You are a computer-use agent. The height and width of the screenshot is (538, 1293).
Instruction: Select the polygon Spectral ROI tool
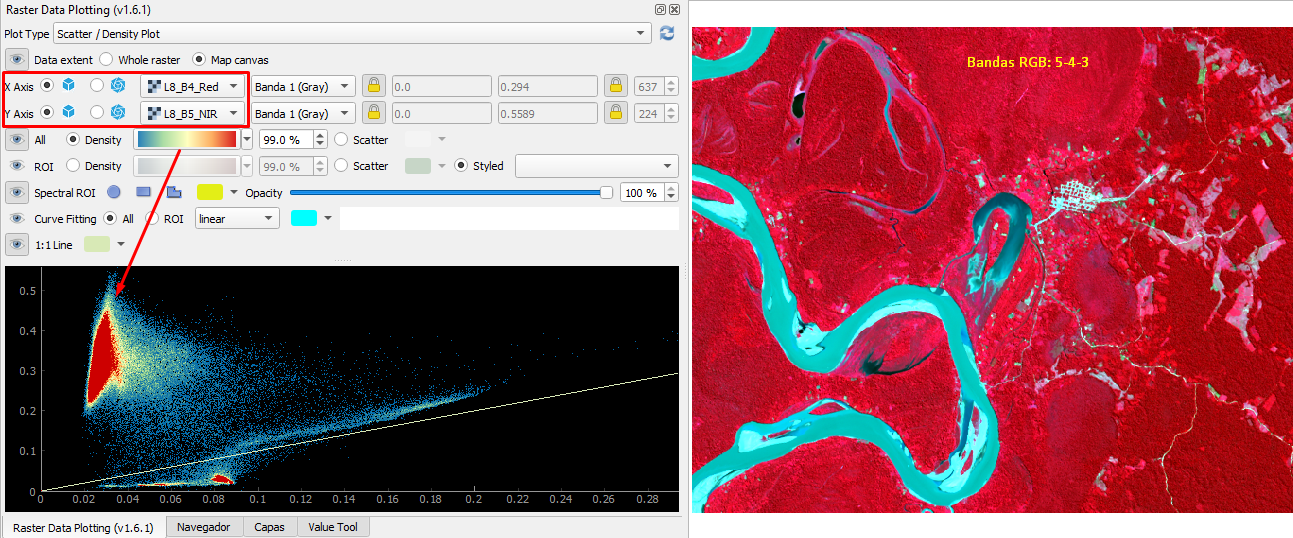pyautogui.click(x=174, y=192)
